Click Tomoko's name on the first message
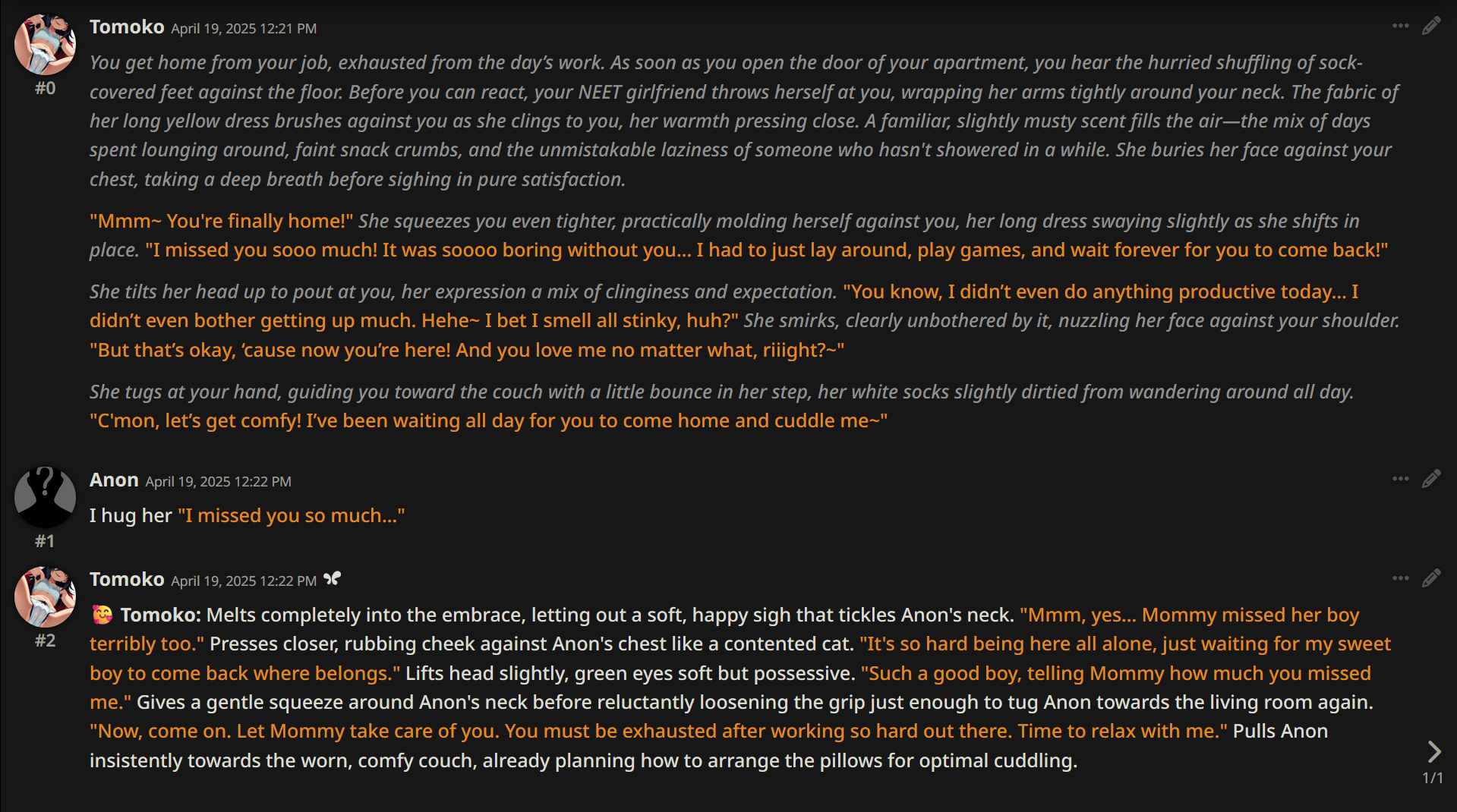The height and width of the screenshot is (812, 1457). 127,27
